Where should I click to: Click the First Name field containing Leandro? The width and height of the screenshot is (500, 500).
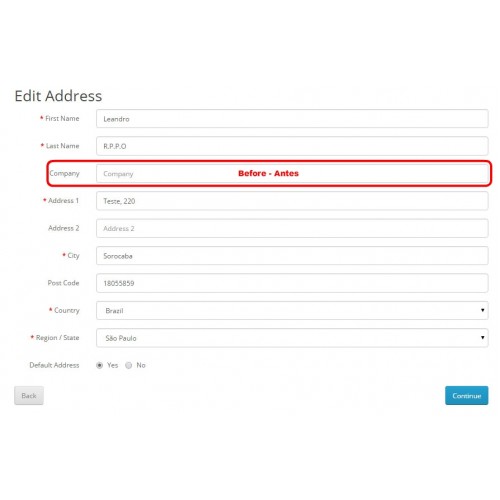pyautogui.click(x=292, y=119)
